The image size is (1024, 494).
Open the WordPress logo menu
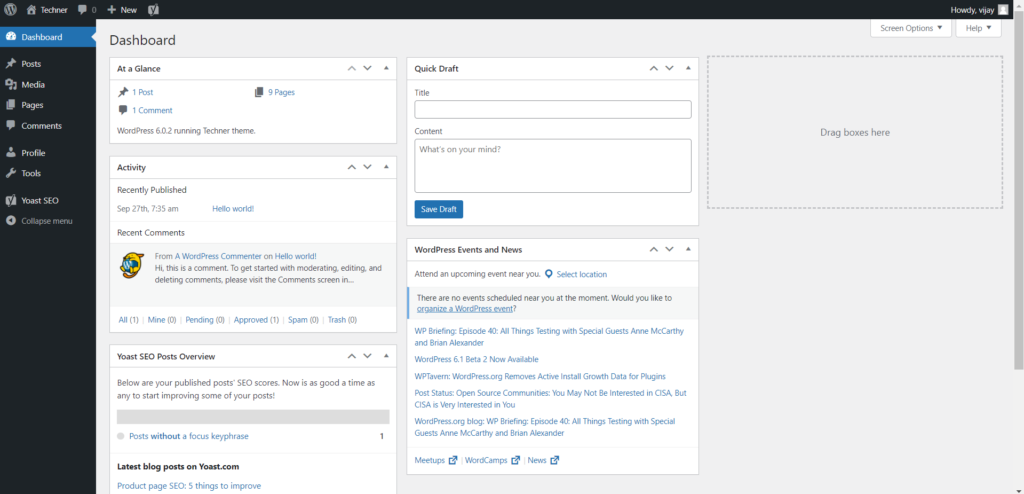10,10
